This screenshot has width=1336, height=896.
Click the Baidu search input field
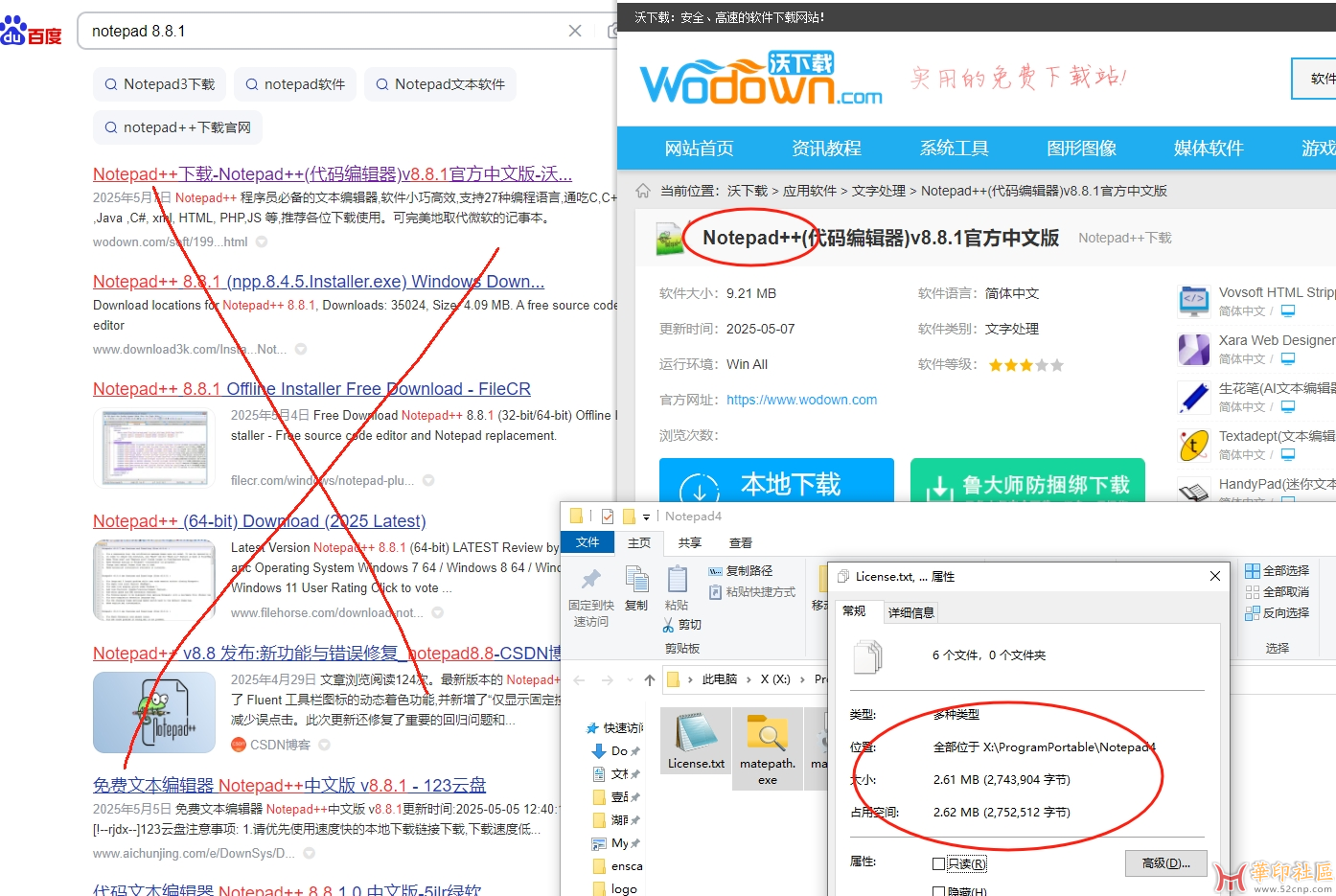pos(326,31)
